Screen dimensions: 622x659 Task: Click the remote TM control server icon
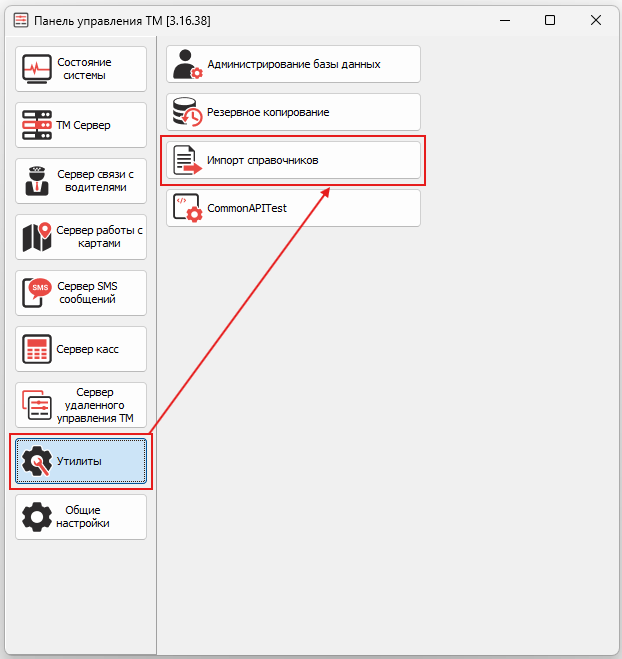(37, 405)
